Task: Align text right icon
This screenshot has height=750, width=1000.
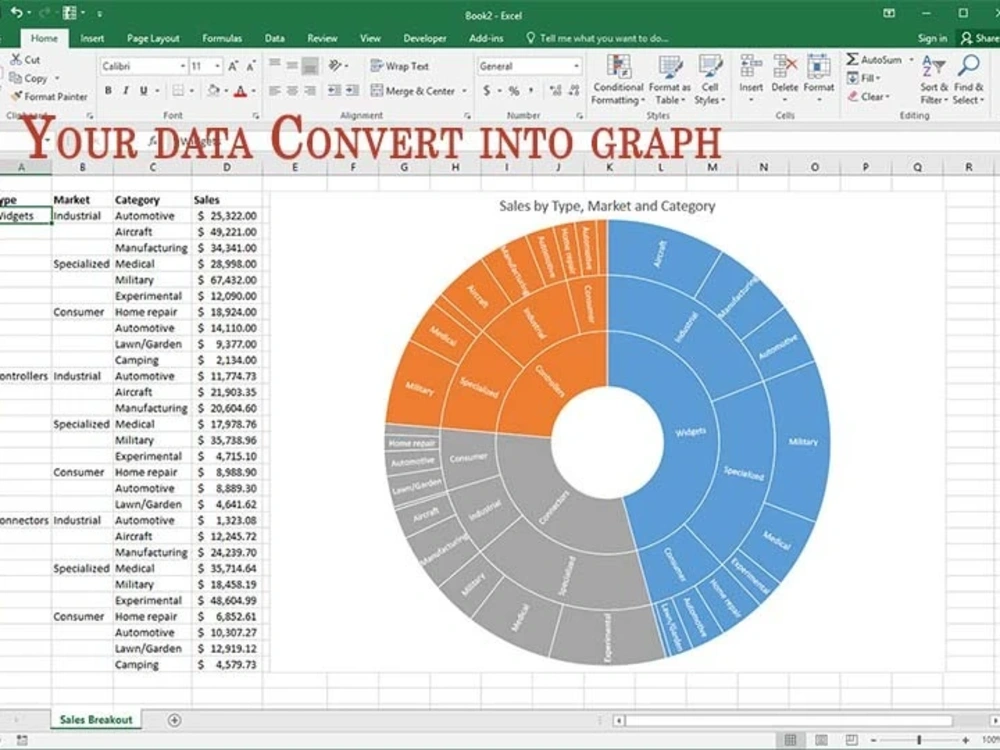Action: [x=310, y=91]
